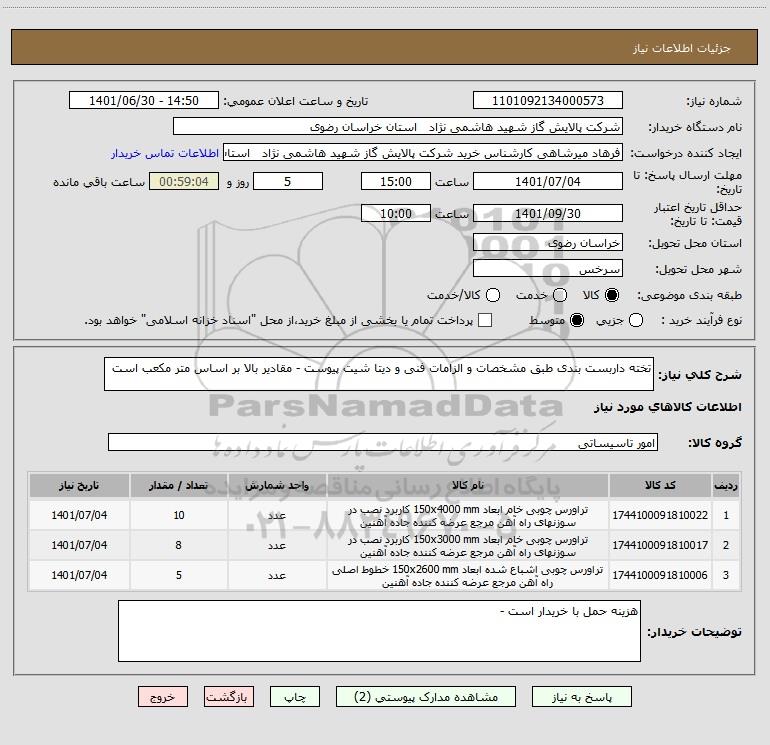Open مشاهده مدارک پیوستی (2) button
The height and width of the screenshot is (745, 770).
[426, 697]
